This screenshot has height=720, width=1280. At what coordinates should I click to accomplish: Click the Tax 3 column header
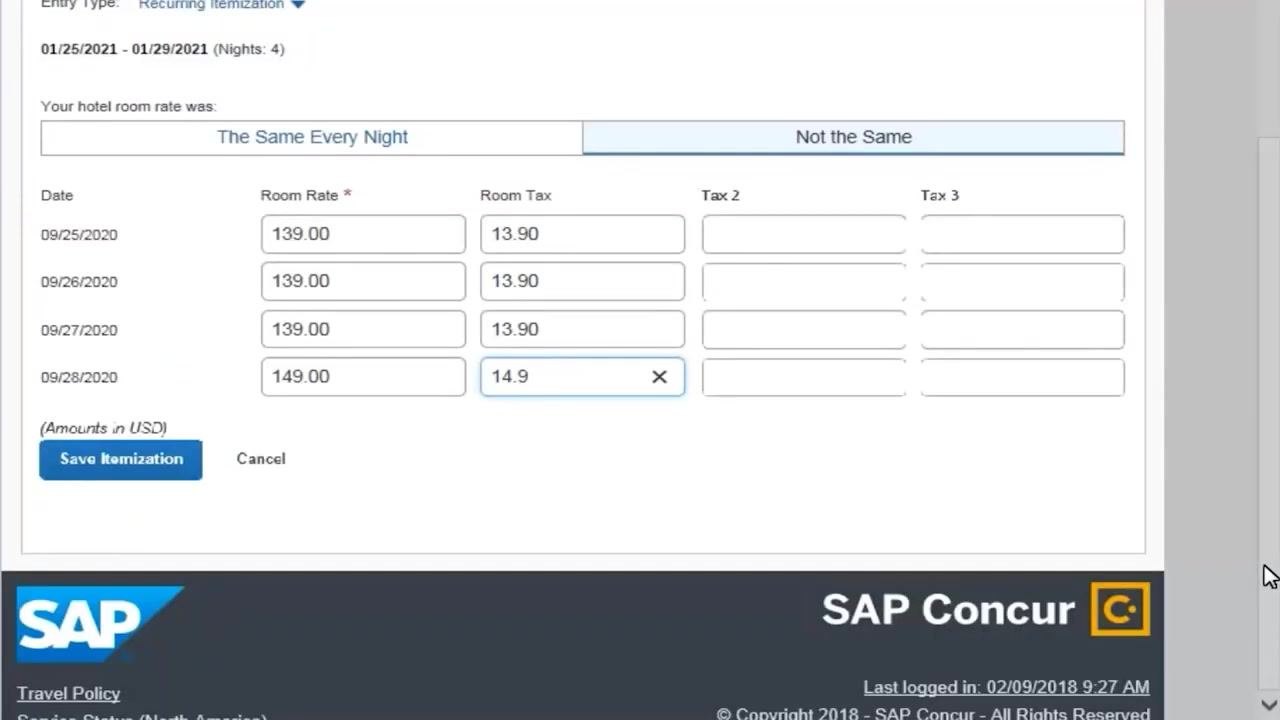[x=940, y=195]
